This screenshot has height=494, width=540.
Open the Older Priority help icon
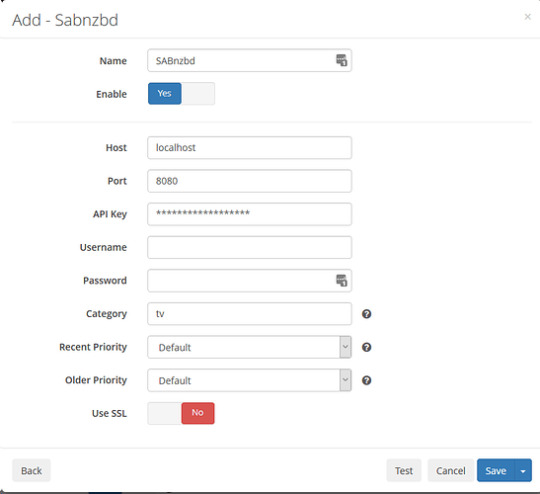[366, 380]
